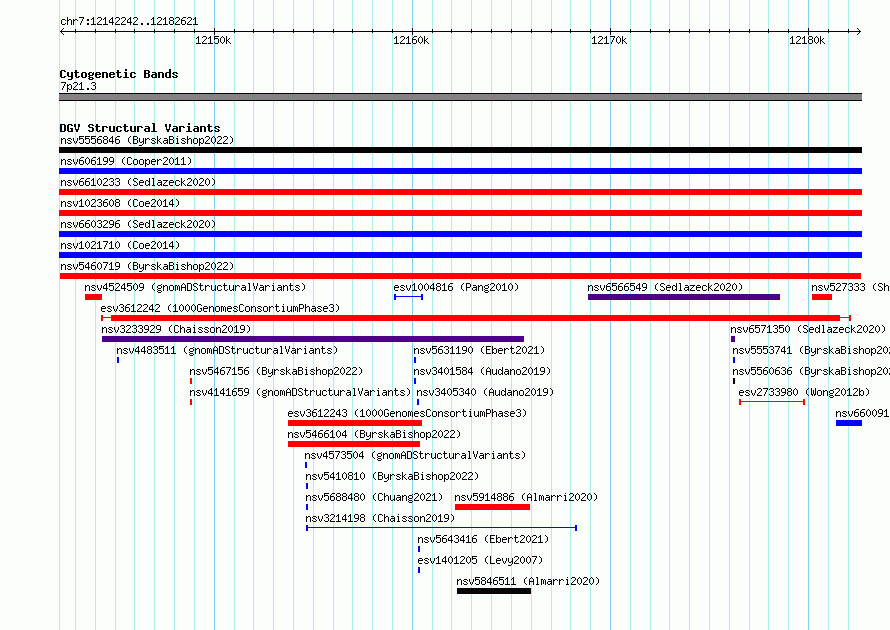Open the nsv5643416 (Ebert2021) label
This screenshot has height=630, width=890.
tap(483, 539)
